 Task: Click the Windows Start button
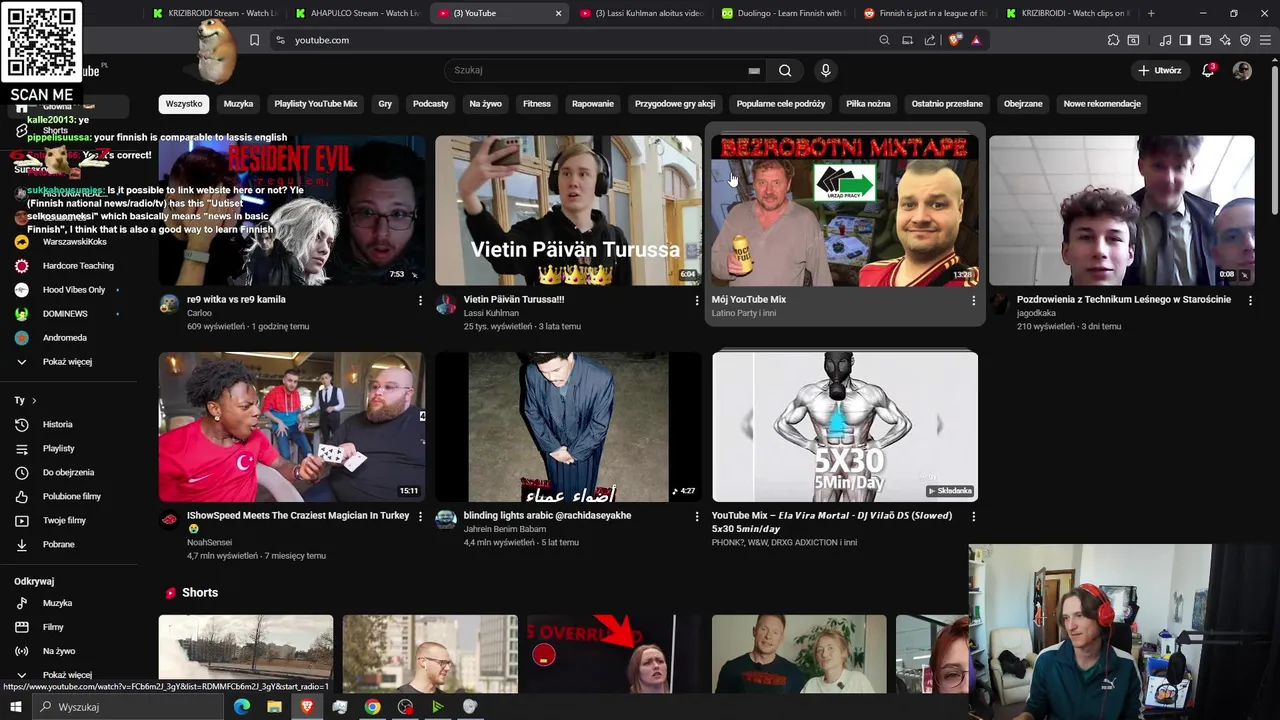pos(16,707)
